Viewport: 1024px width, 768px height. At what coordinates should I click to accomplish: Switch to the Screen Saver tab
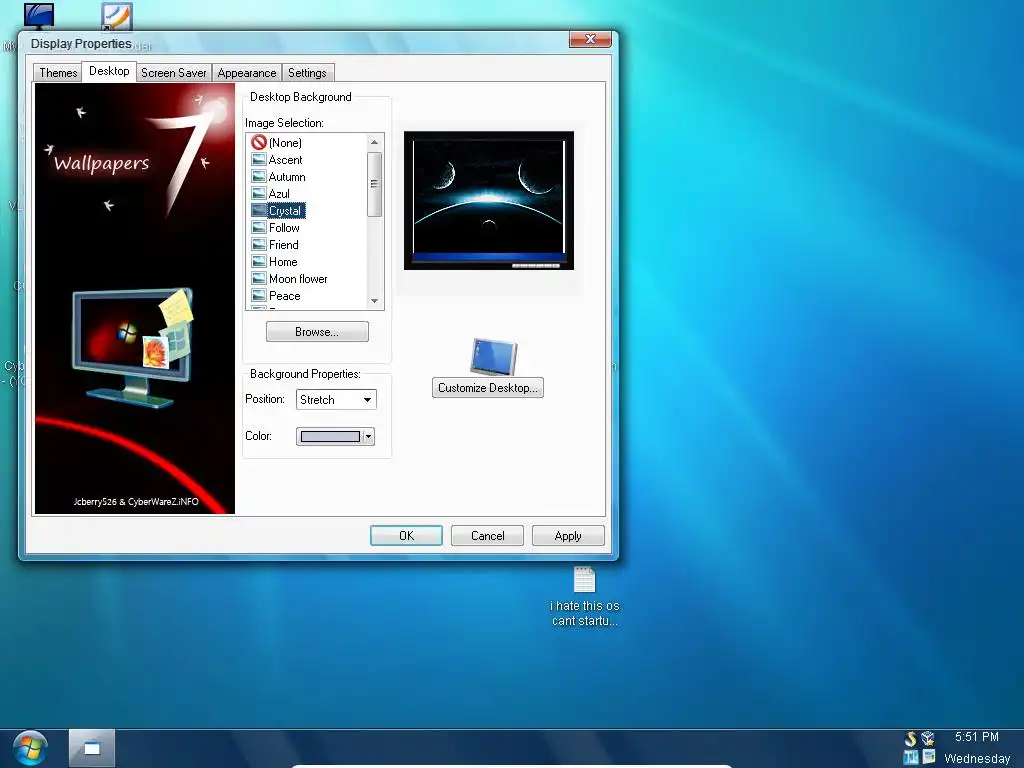point(174,72)
